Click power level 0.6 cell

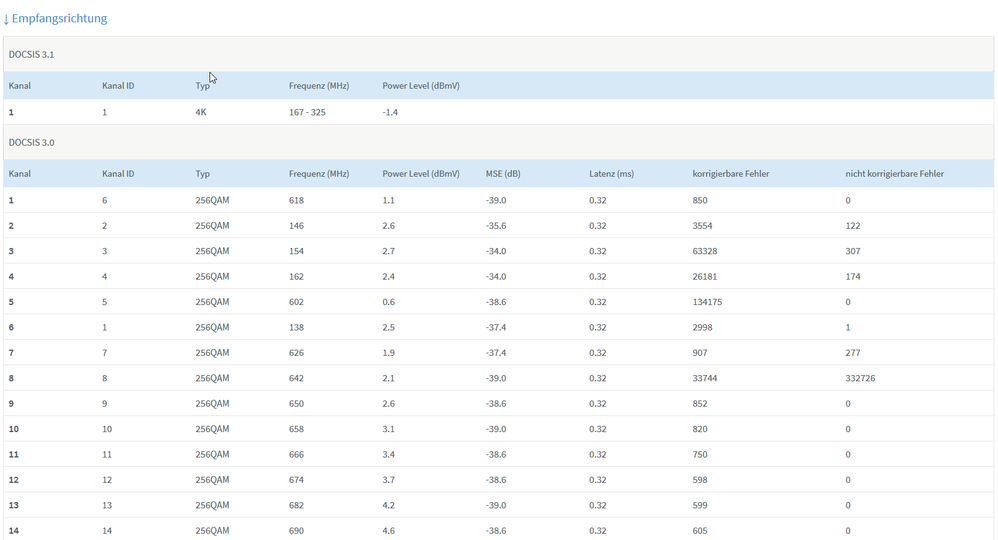389,302
